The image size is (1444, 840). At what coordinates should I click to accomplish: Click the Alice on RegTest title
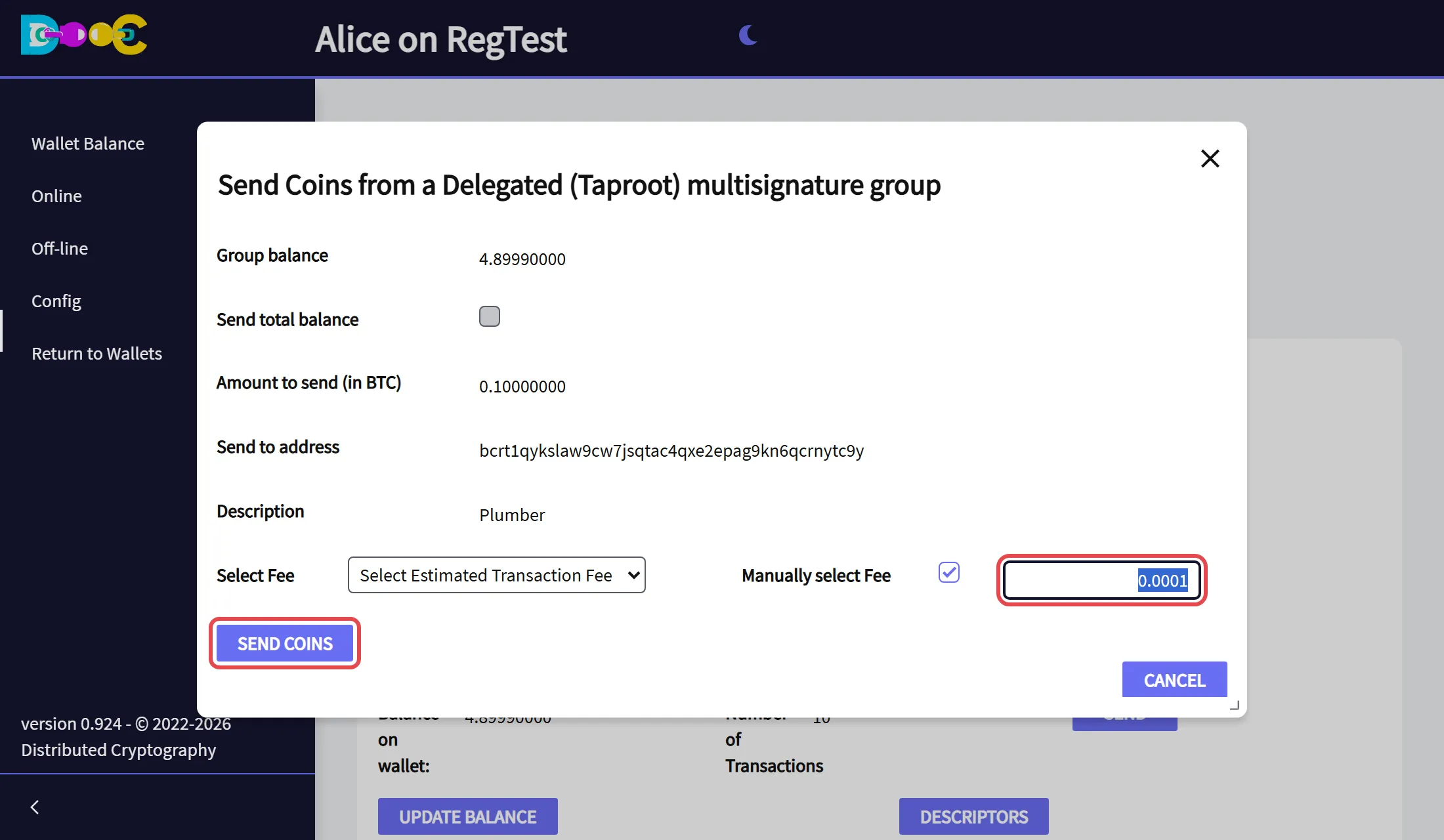(440, 39)
